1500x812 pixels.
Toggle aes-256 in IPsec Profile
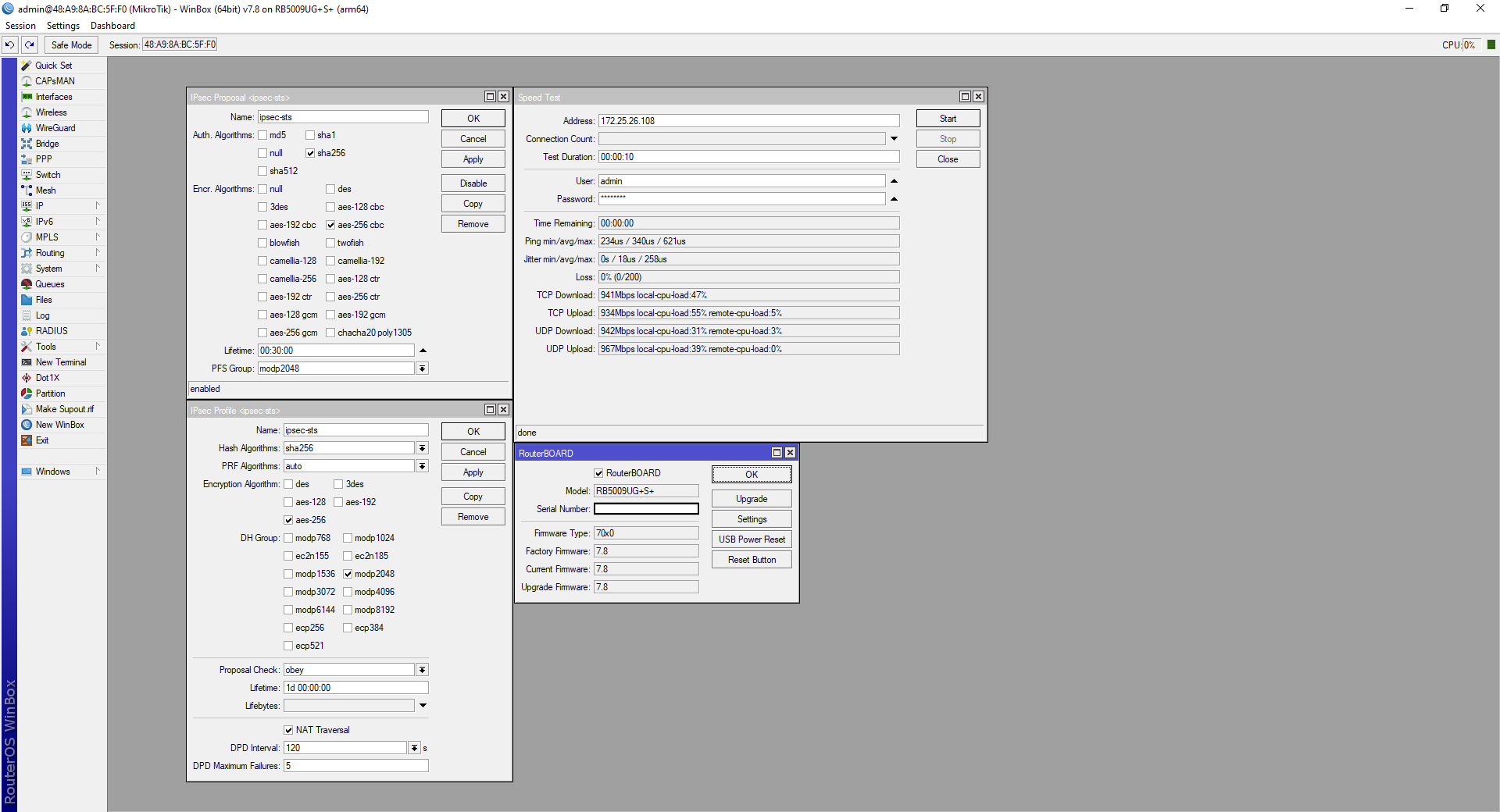(288, 520)
